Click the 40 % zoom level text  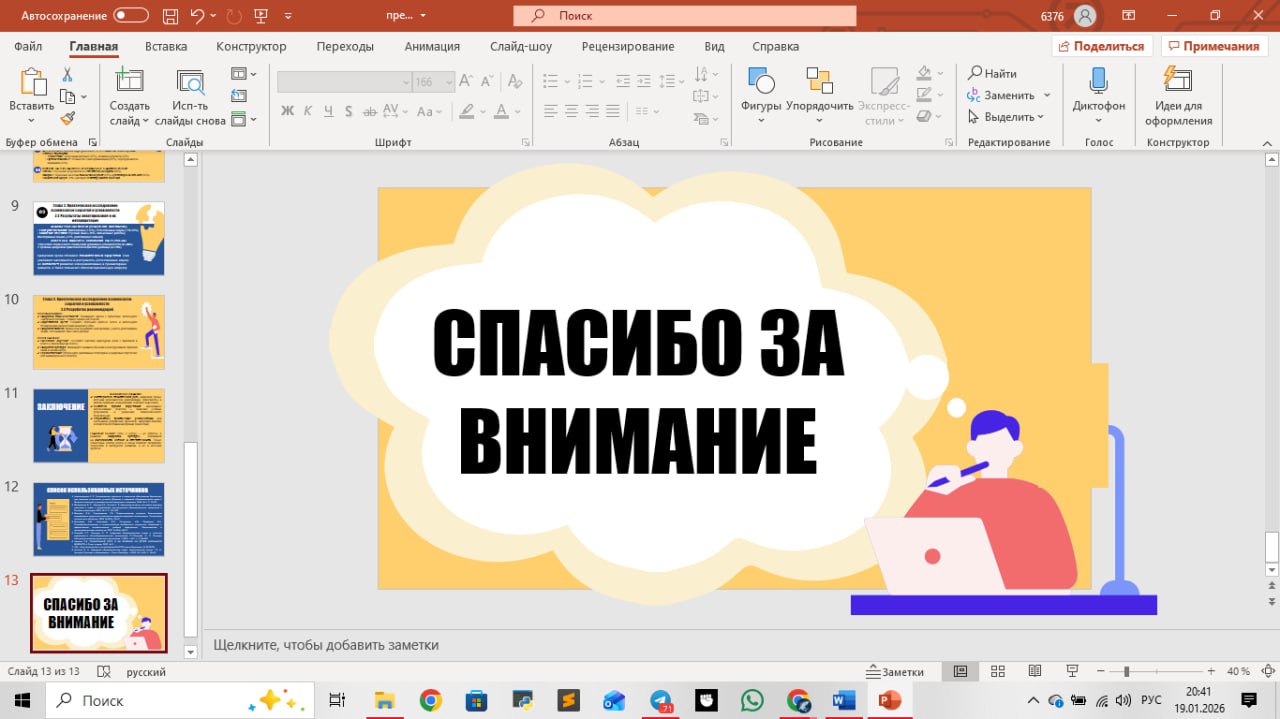click(1238, 672)
